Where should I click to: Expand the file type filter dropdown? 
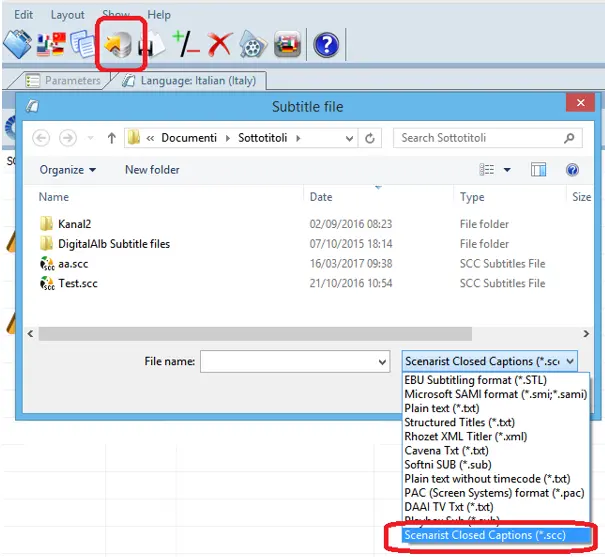(x=489, y=361)
